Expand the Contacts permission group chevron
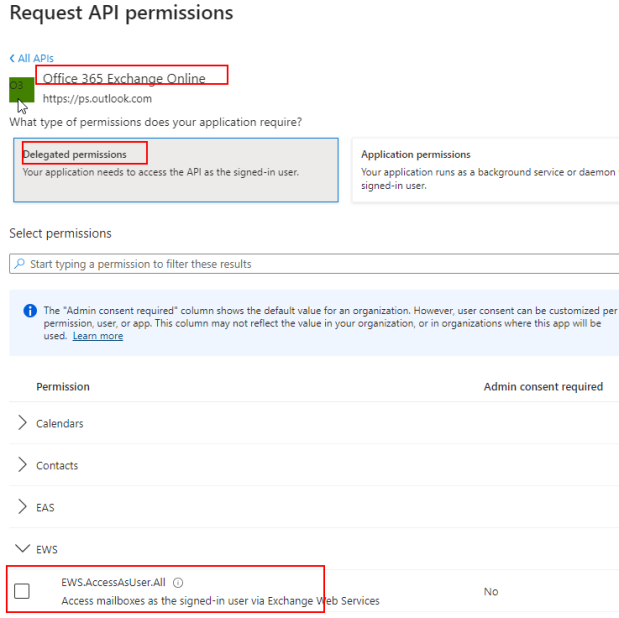The width and height of the screenshot is (619, 618). tap(23, 465)
